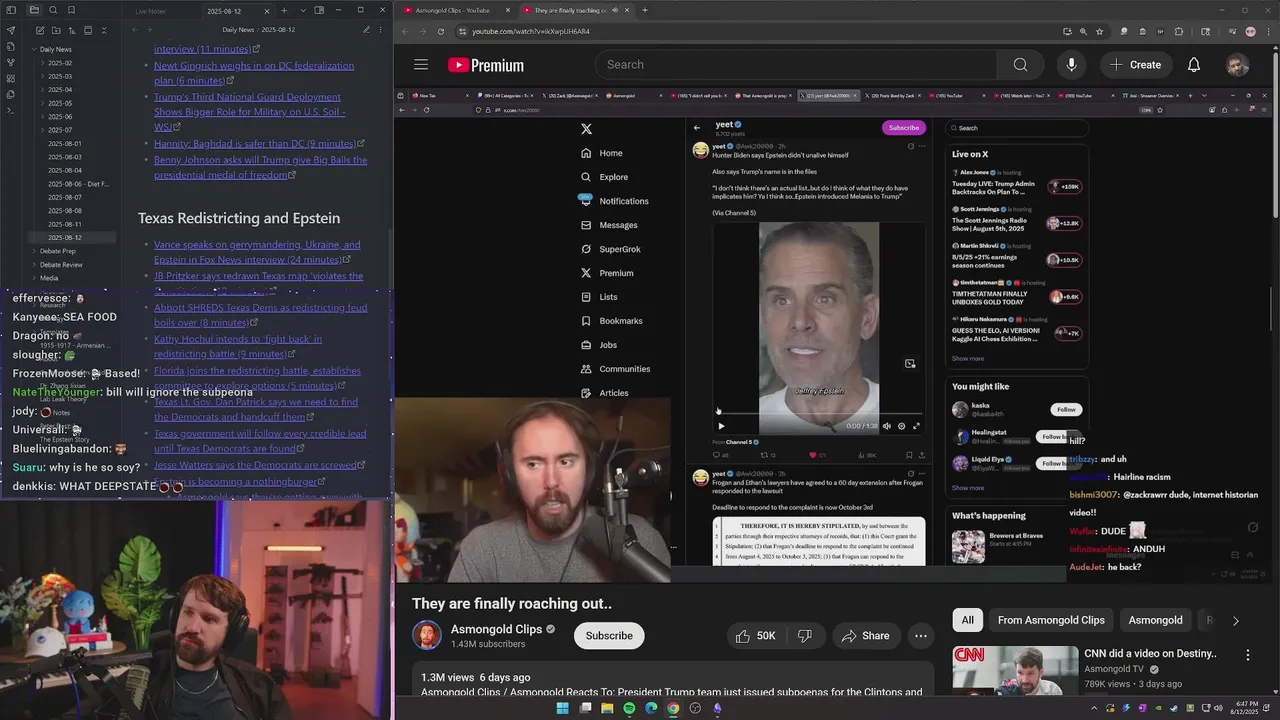1280x720 pixels.
Task: Open YouTube account avatar menu
Action: pyautogui.click(x=1238, y=65)
